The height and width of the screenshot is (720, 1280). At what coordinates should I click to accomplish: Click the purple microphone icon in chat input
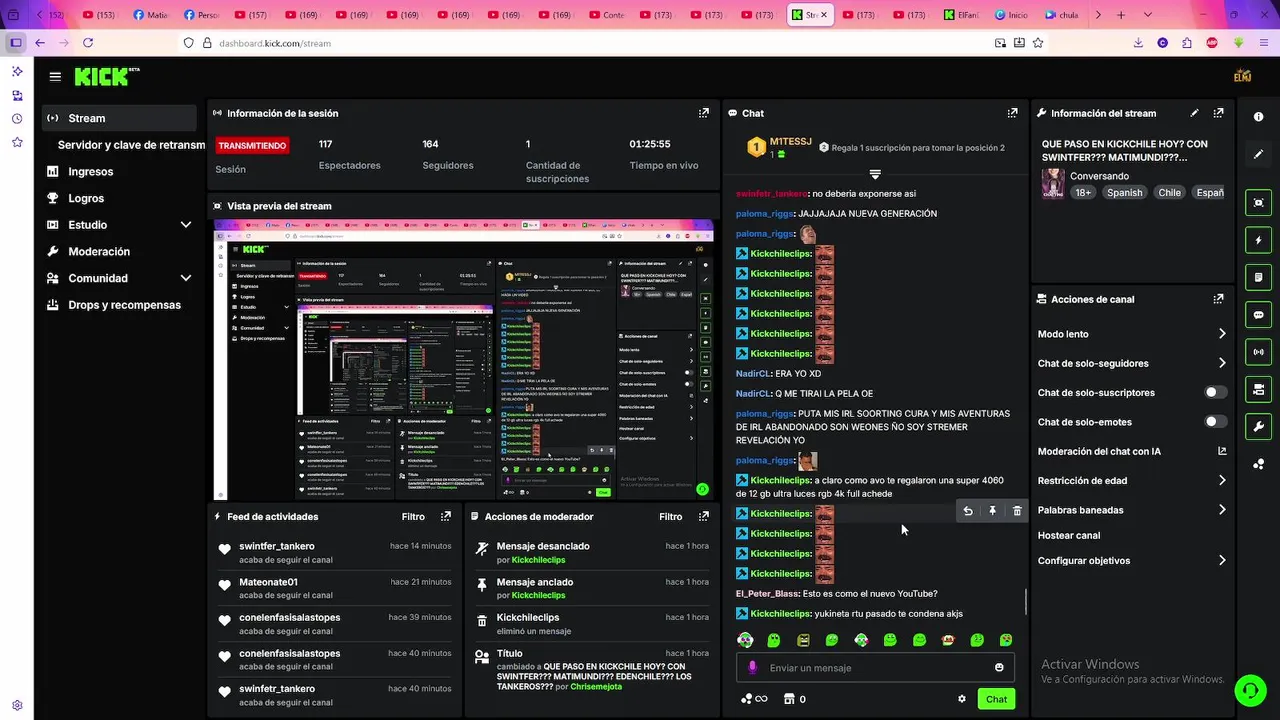coord(752,668)
